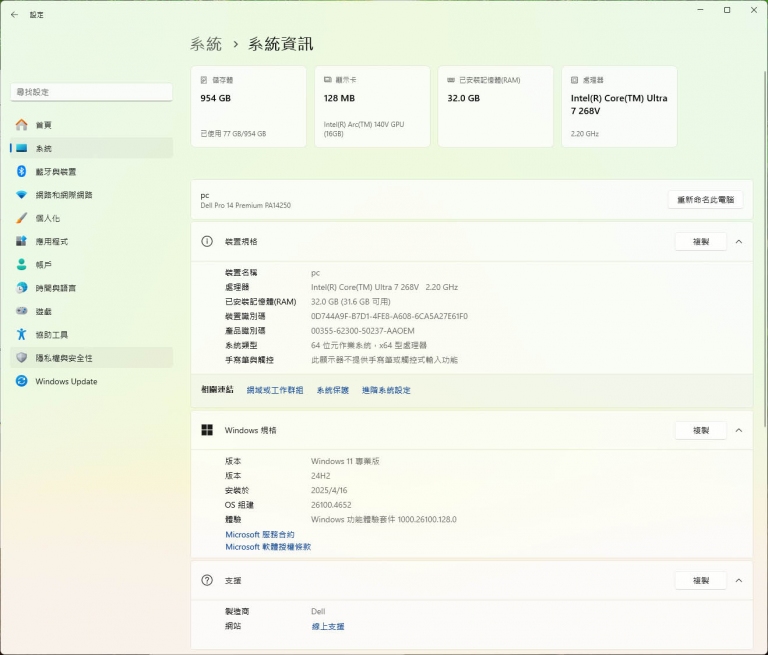The width and height of the screenshot is (768, 655).
Task: Click the 系統 monitor icon in sidebar
Action: click(22, 148)
